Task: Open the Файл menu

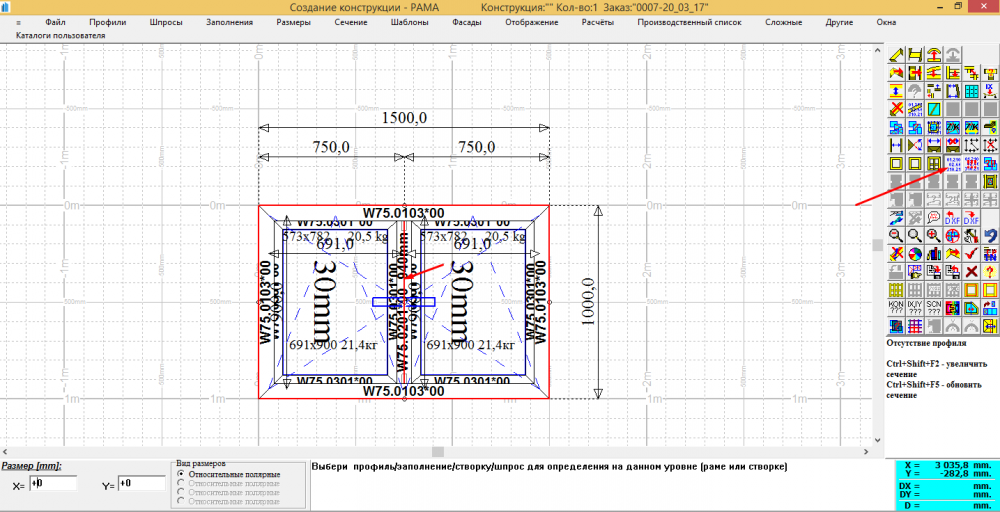Action: 55,22
